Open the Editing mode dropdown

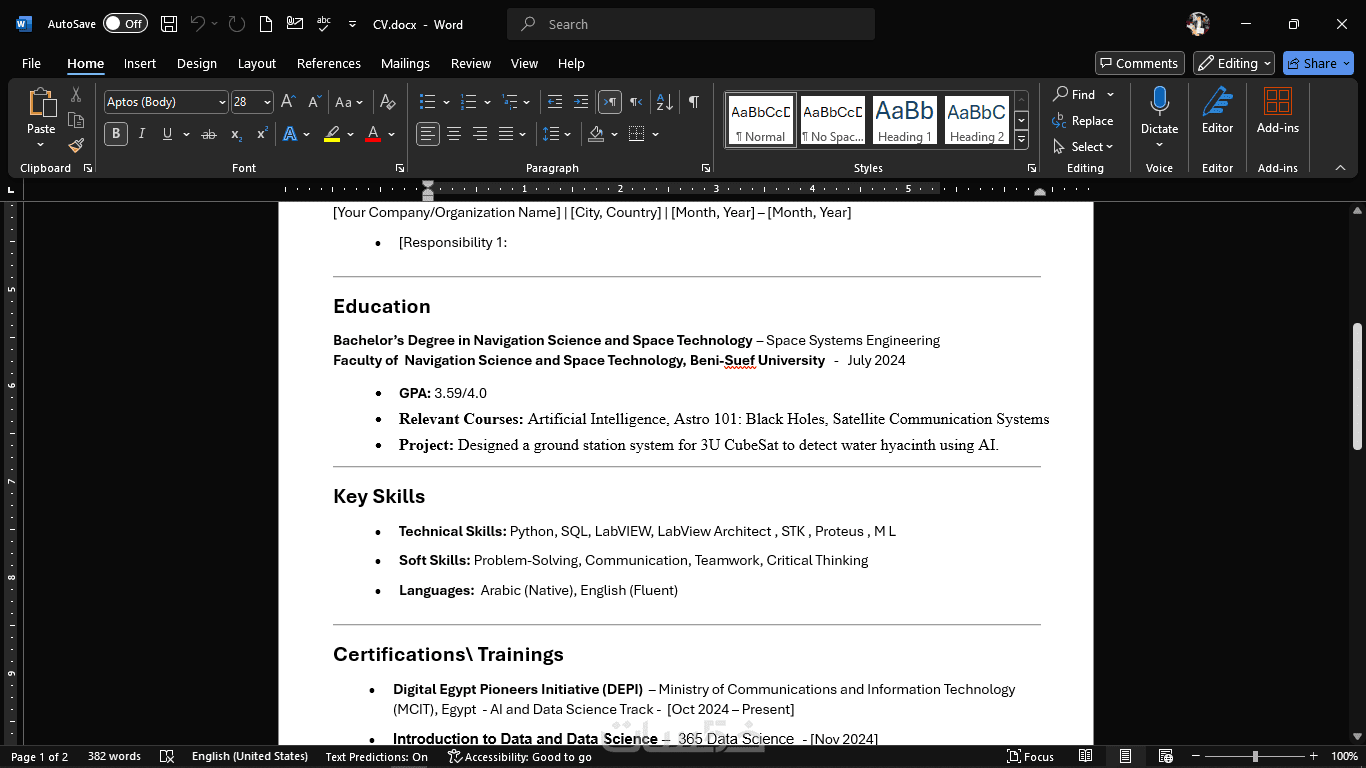click(1234, 63)
